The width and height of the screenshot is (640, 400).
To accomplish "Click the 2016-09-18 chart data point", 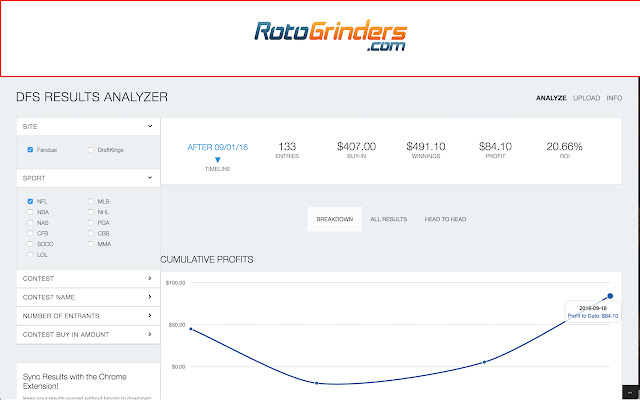I will (610, 296).
